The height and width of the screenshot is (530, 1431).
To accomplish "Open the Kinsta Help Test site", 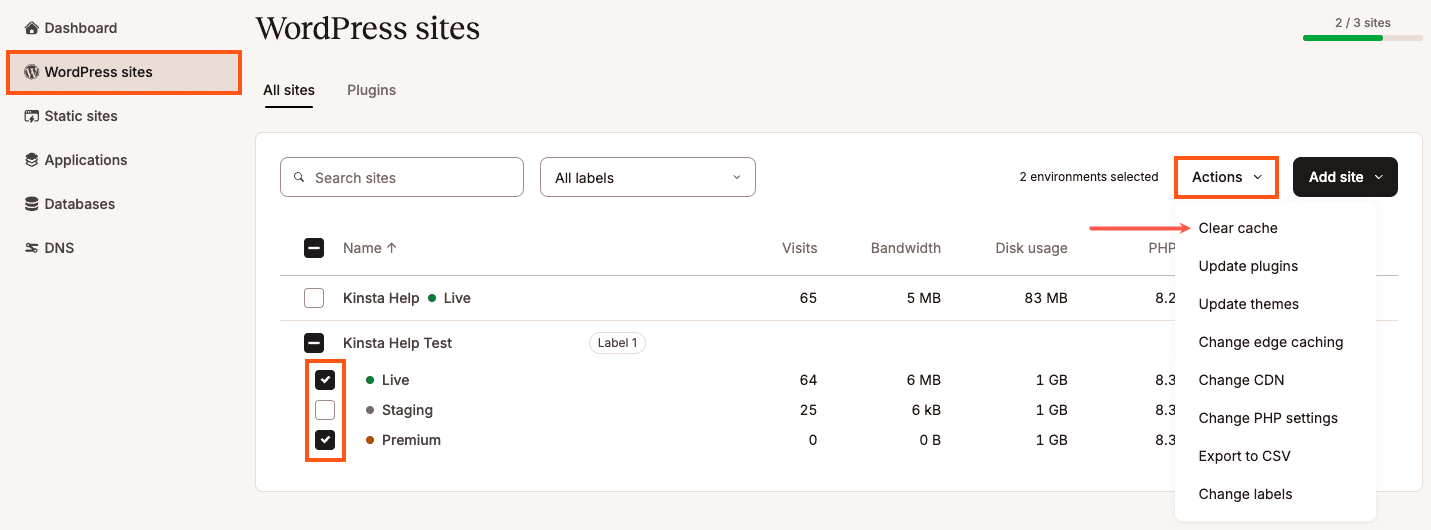I will [x=397, y=343].
